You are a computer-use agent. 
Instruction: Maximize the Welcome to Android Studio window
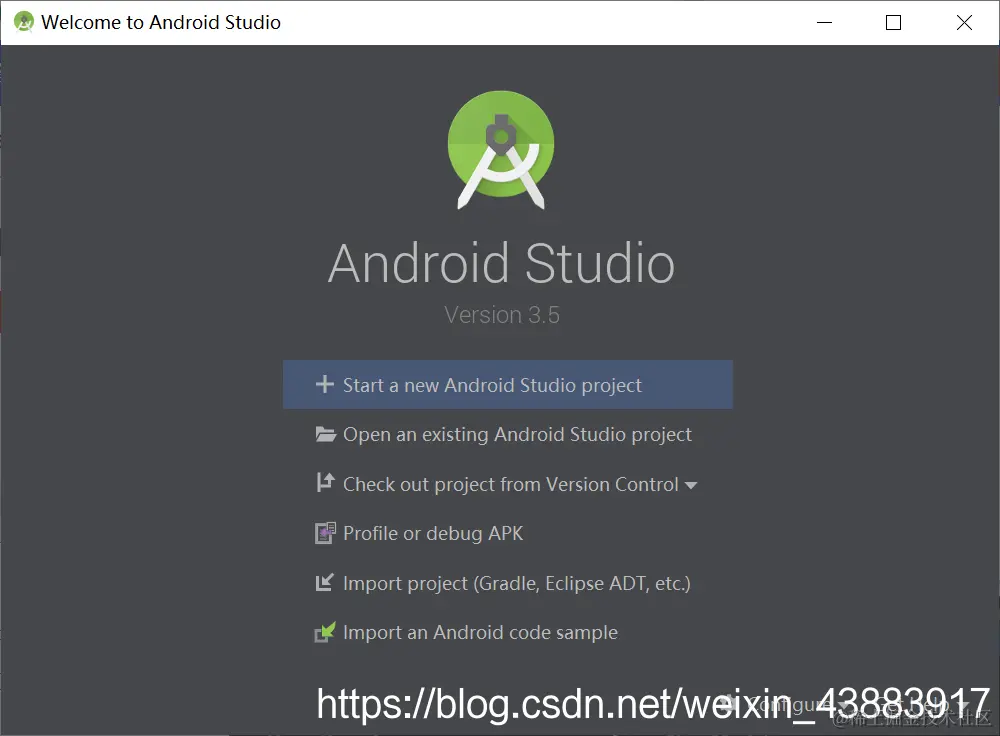(x=893, y=22)
